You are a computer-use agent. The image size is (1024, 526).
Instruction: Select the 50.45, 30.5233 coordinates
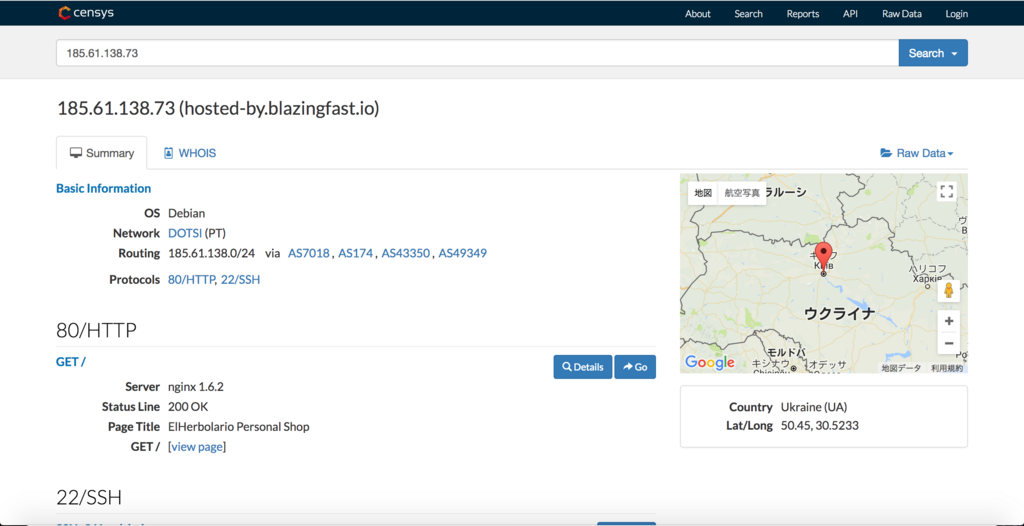coord(820,426)
